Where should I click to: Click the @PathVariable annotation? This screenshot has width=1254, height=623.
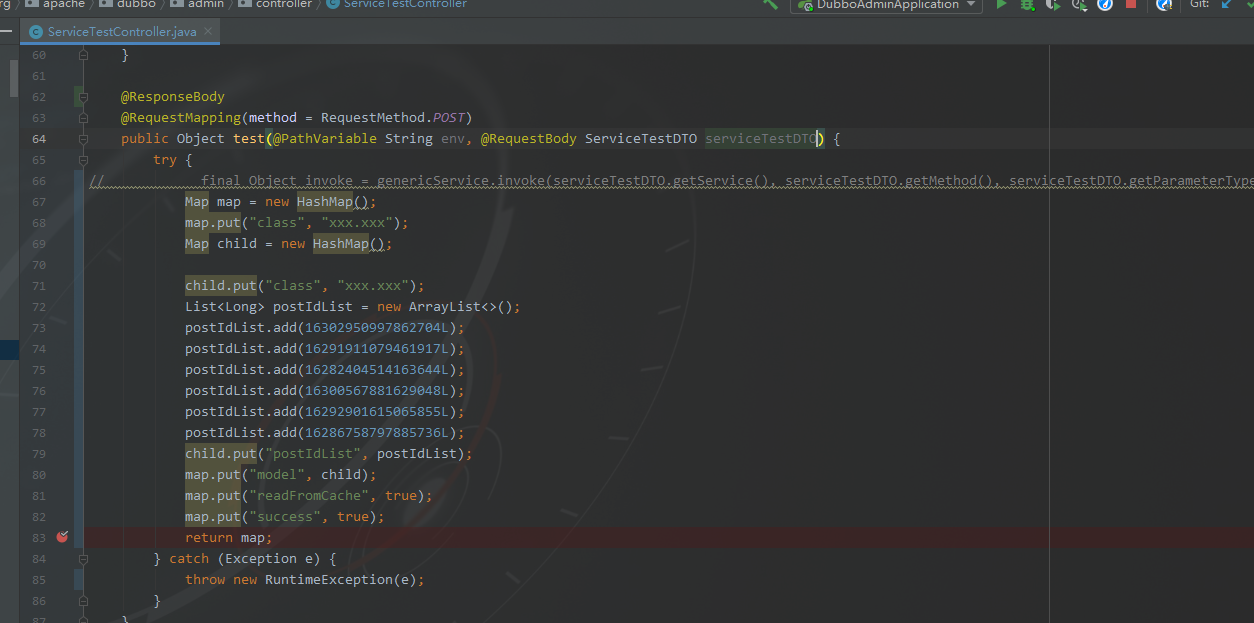tap(325, 139)
